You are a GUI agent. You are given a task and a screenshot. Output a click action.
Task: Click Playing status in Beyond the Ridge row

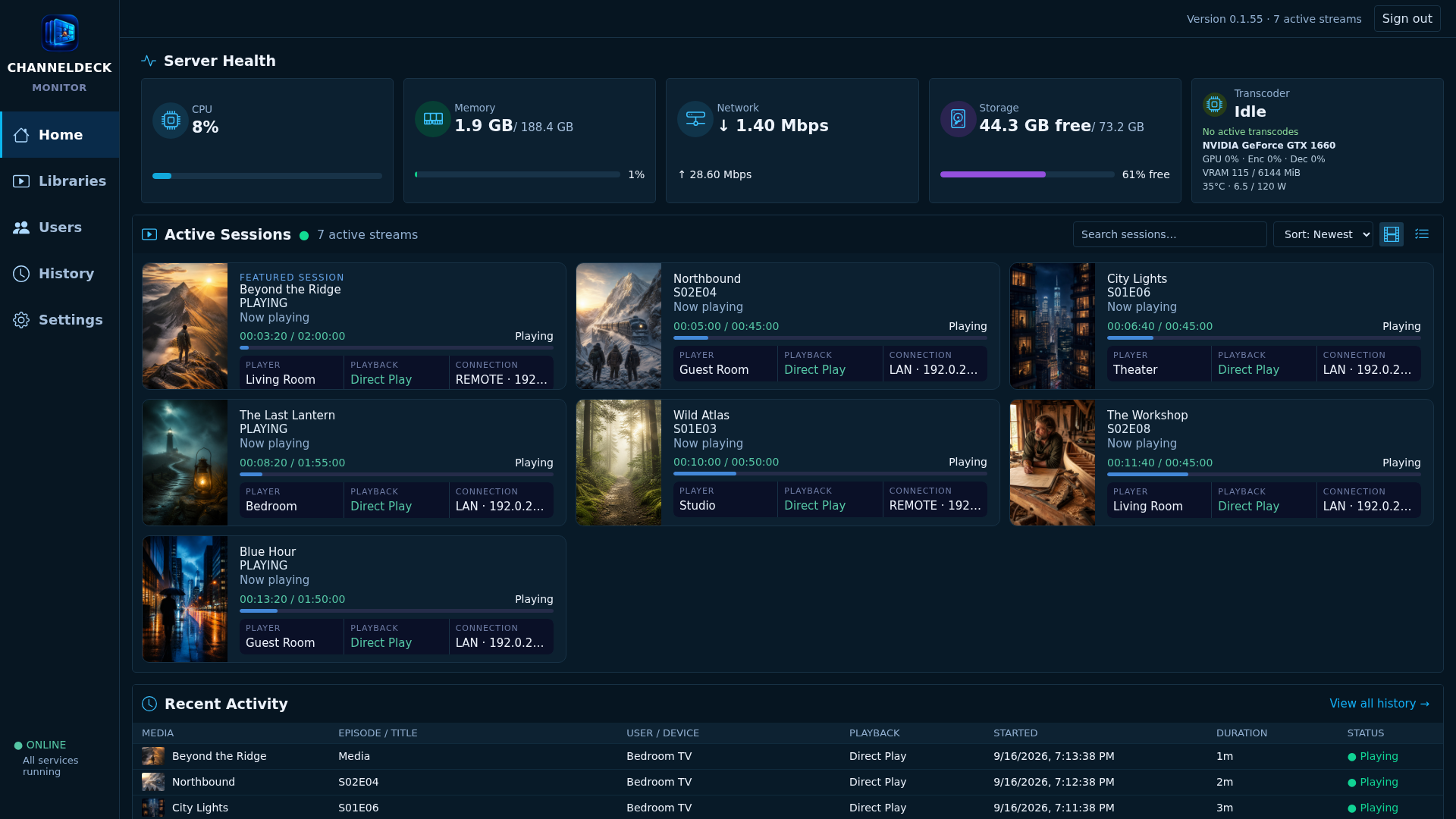click(1373, 756)
